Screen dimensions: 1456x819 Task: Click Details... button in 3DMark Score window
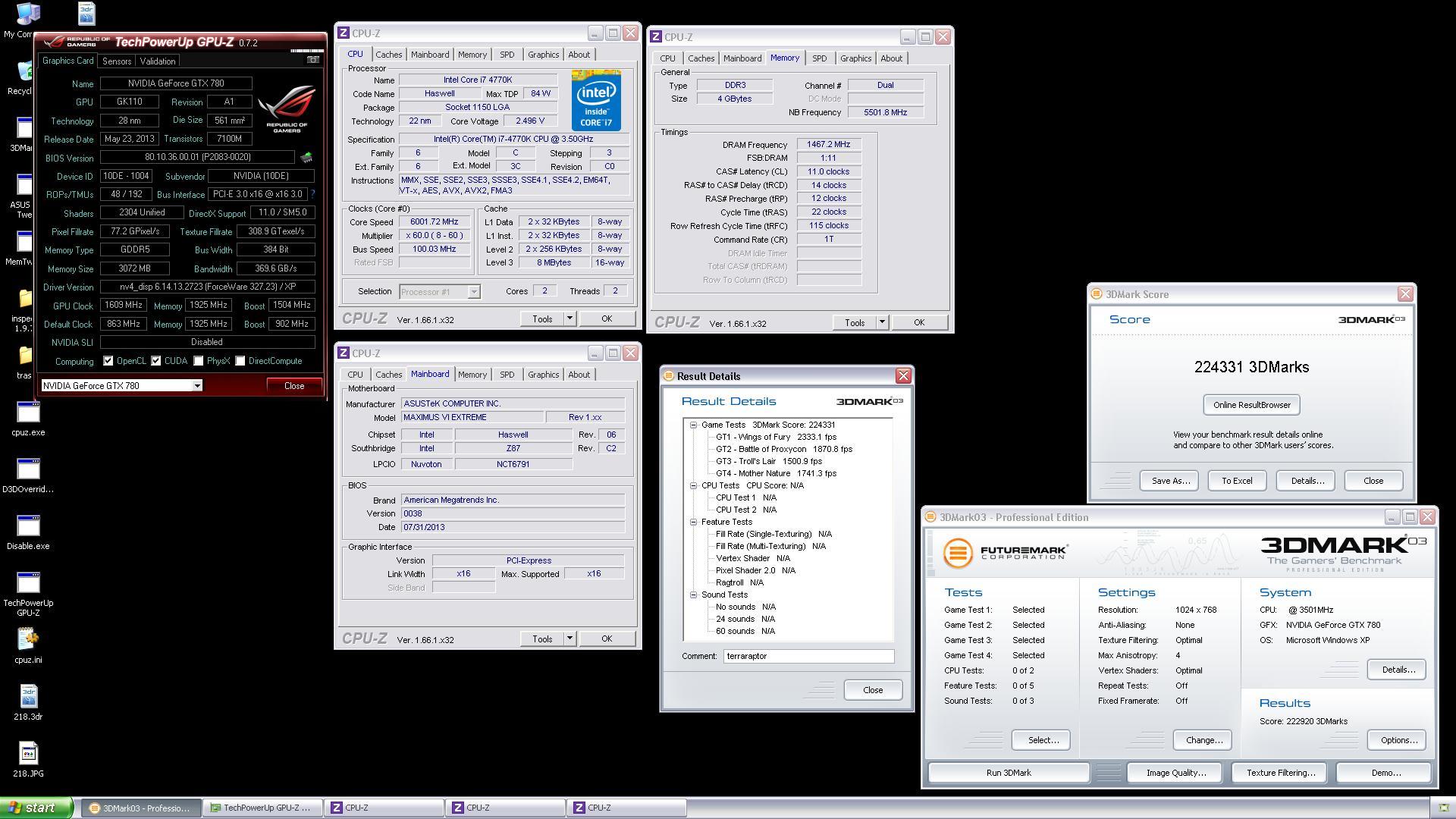[1307, 481]
